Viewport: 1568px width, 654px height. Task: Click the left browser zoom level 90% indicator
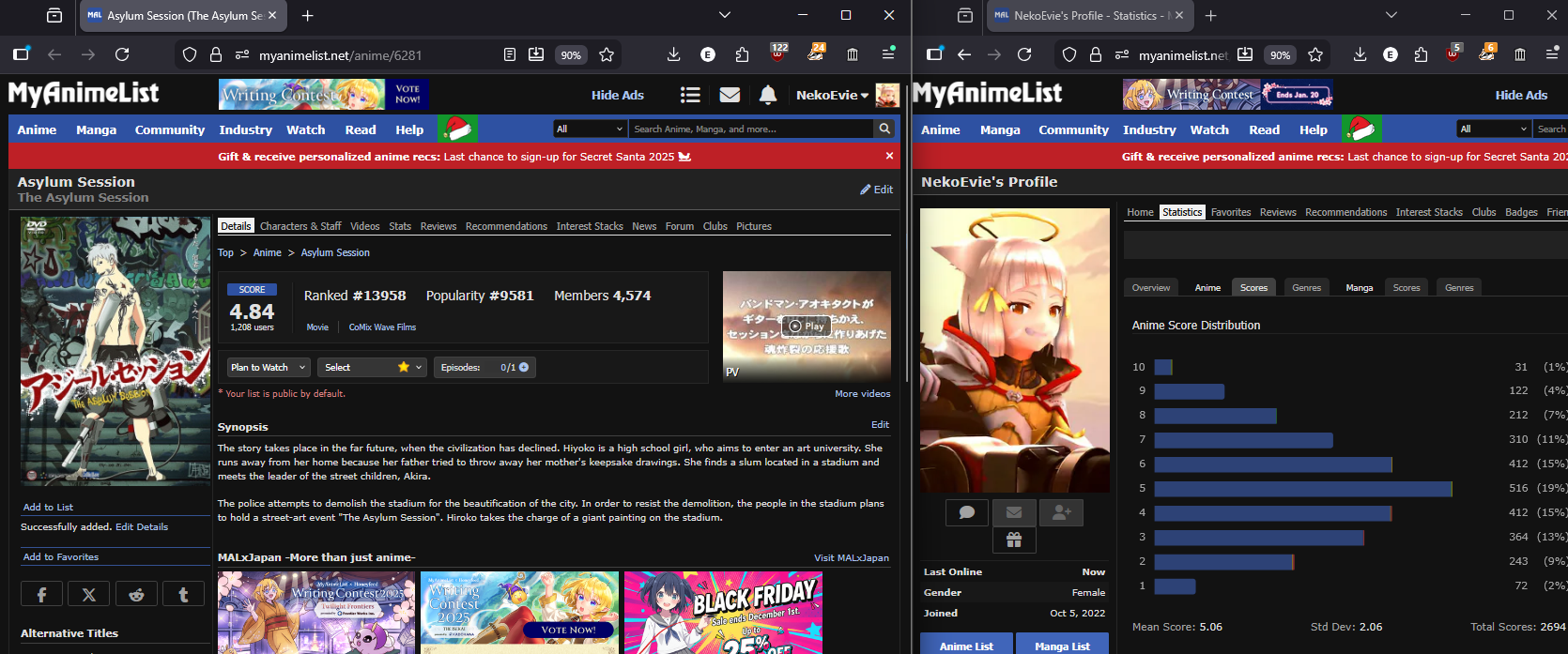[571, 54]
